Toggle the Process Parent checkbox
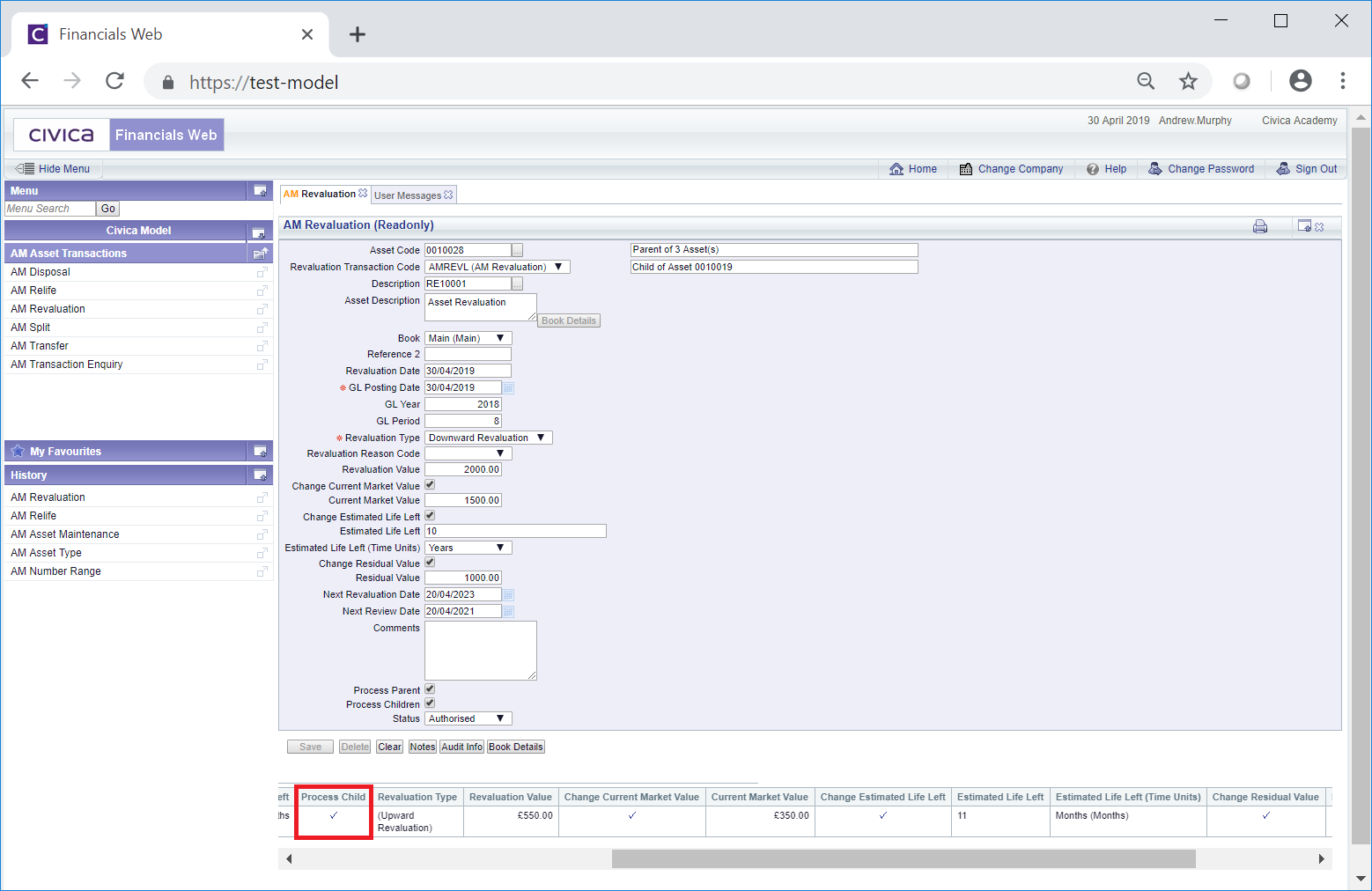Image resolution: width=1372 pixels, height=891 pixels. click(430, 689)
